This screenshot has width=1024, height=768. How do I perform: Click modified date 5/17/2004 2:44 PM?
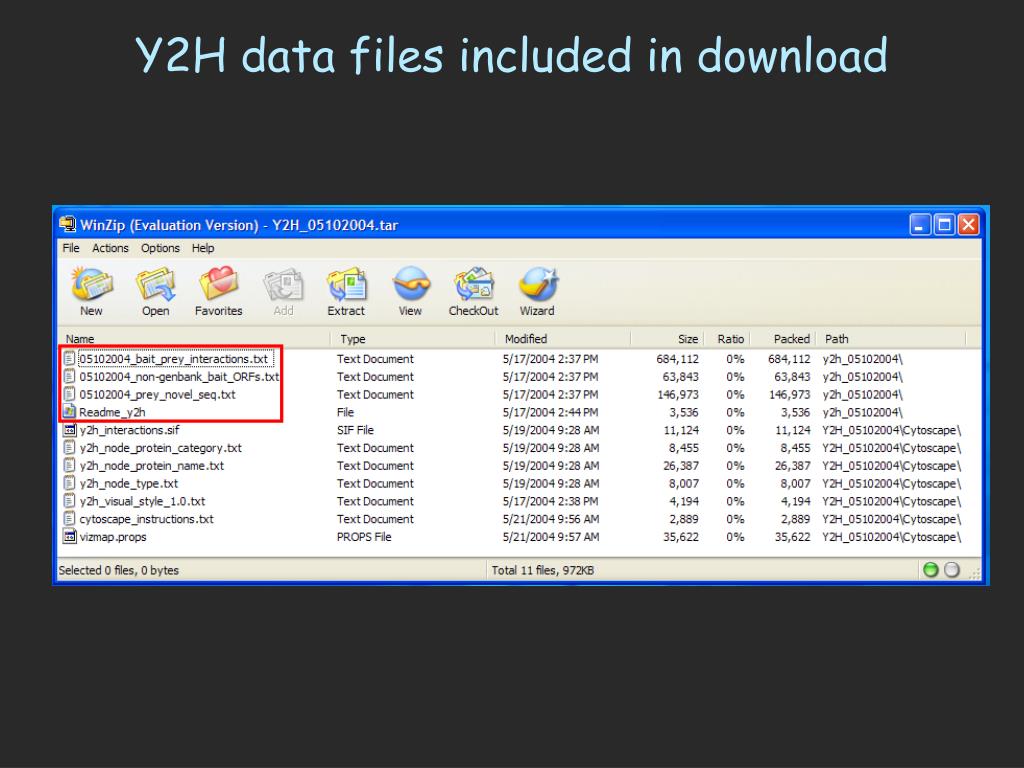click(x=551, y=412)
